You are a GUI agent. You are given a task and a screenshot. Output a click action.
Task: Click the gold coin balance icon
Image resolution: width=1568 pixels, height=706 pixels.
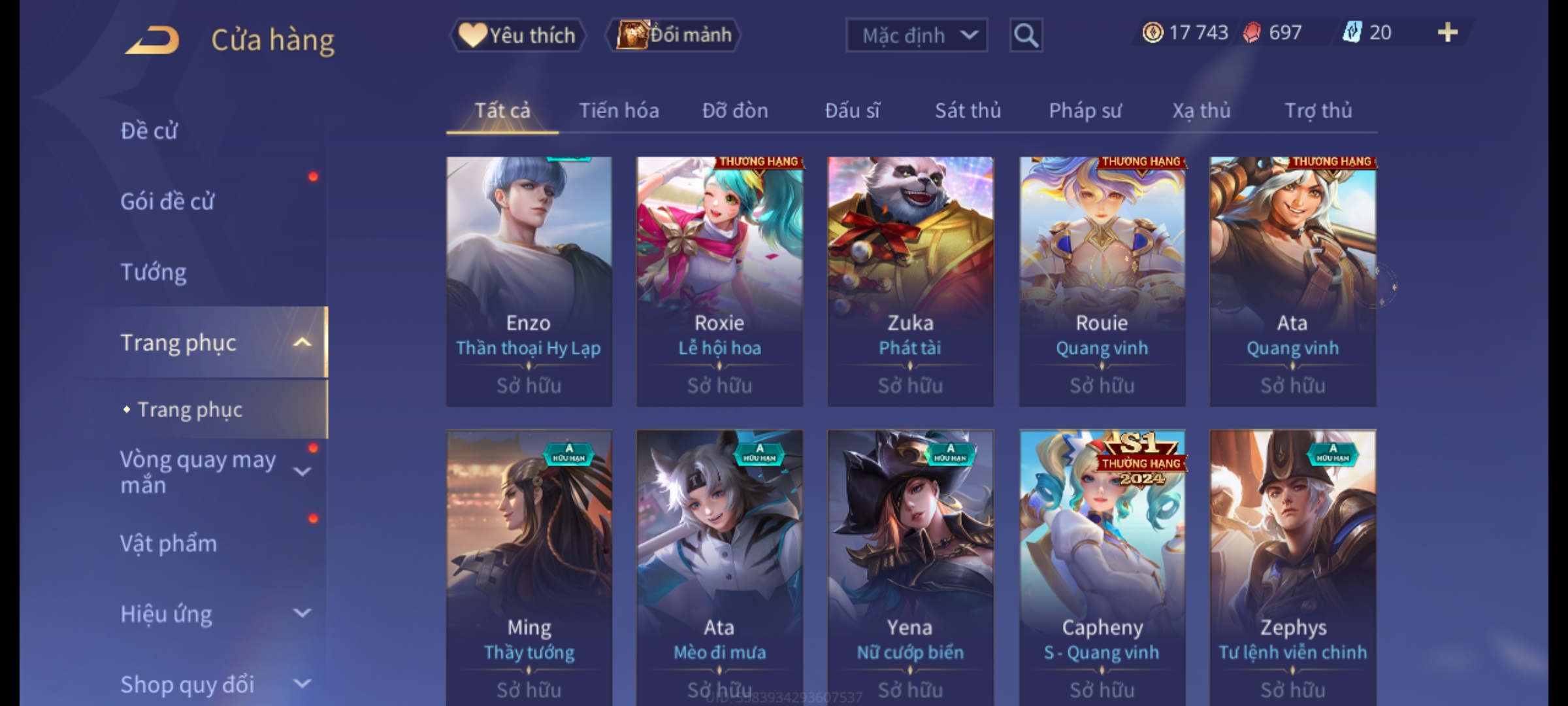(x=1152, y=32)
